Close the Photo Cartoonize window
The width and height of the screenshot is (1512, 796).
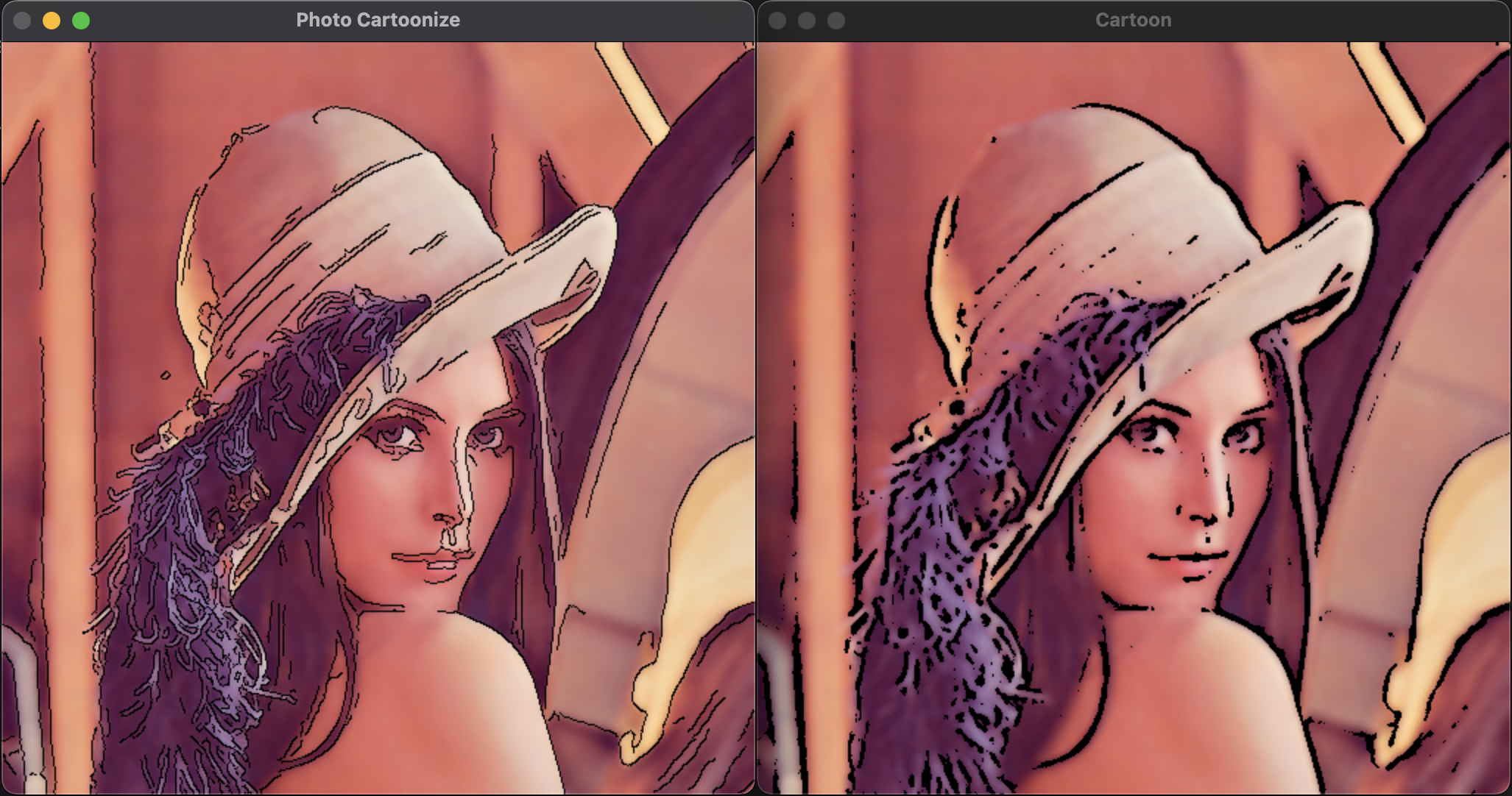(22, 21)
